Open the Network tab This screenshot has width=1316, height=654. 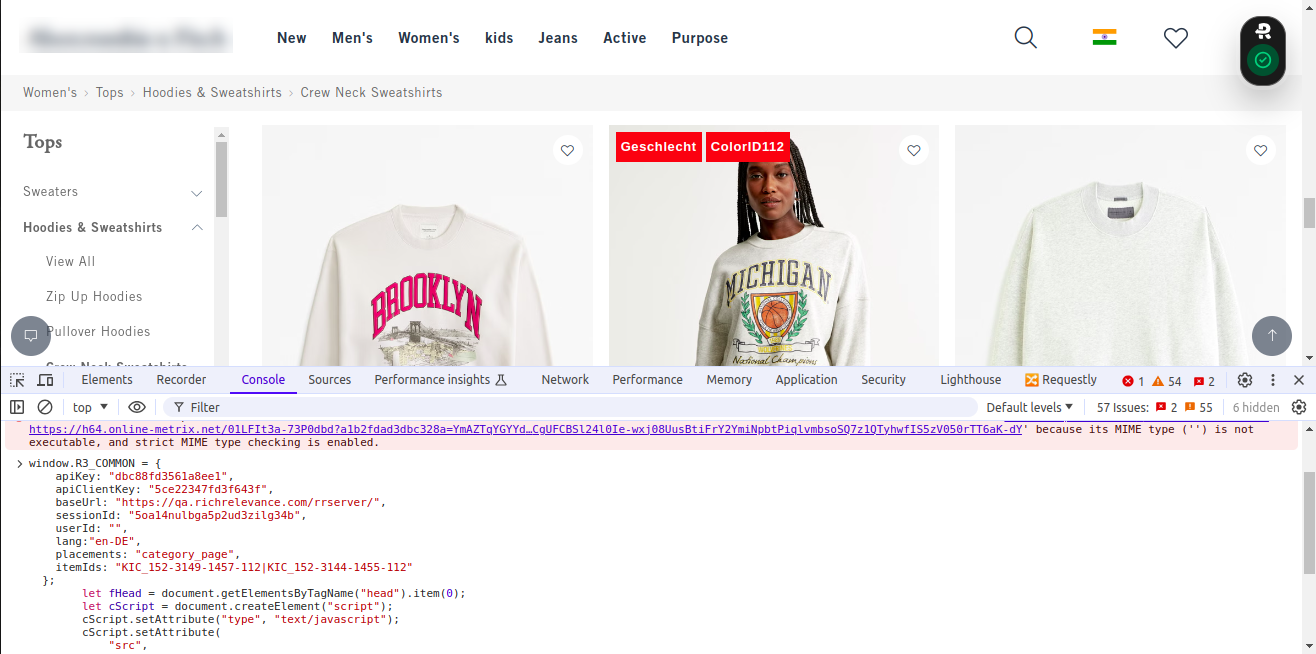pyautogui.click(x=565, y=380)
